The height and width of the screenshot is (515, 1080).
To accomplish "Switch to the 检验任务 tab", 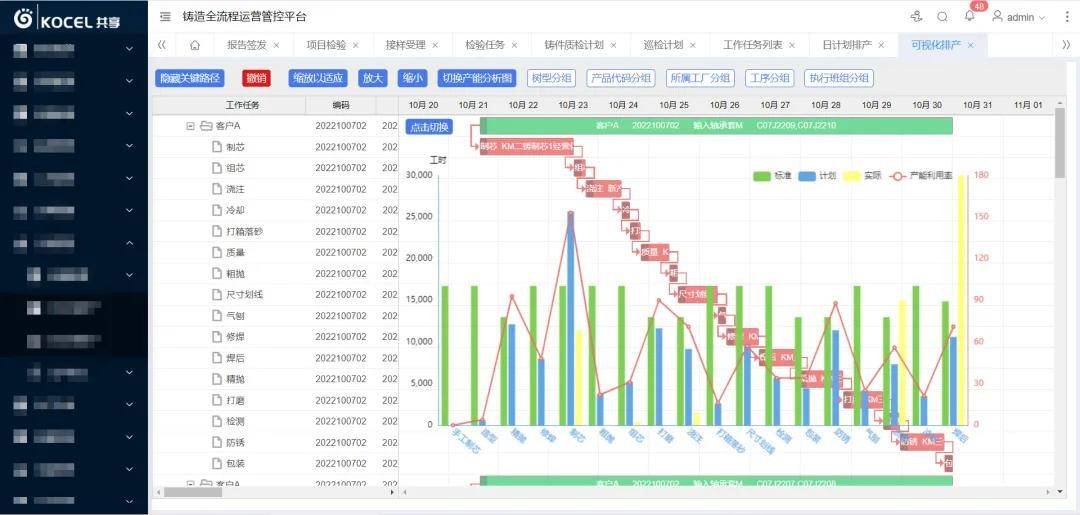I will tap(485, 45).
